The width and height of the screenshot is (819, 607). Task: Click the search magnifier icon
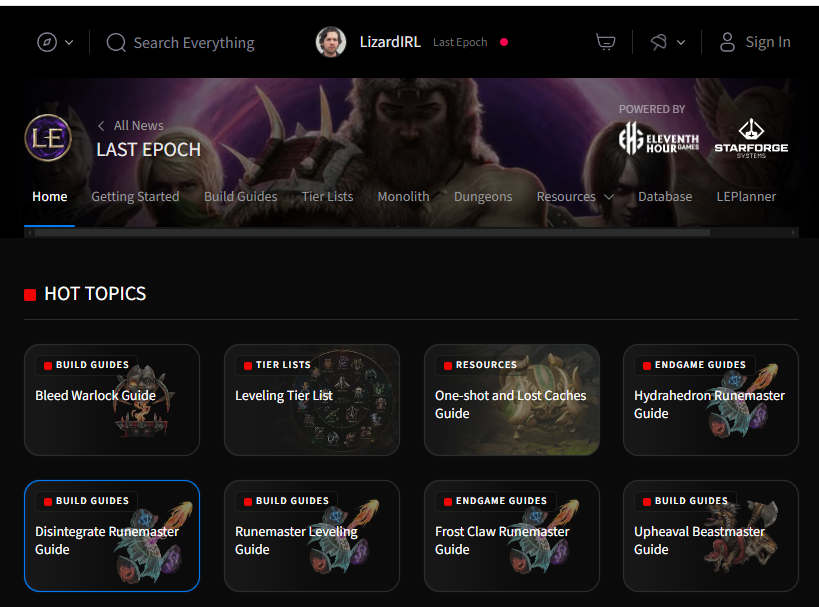(x=116, y=42)
